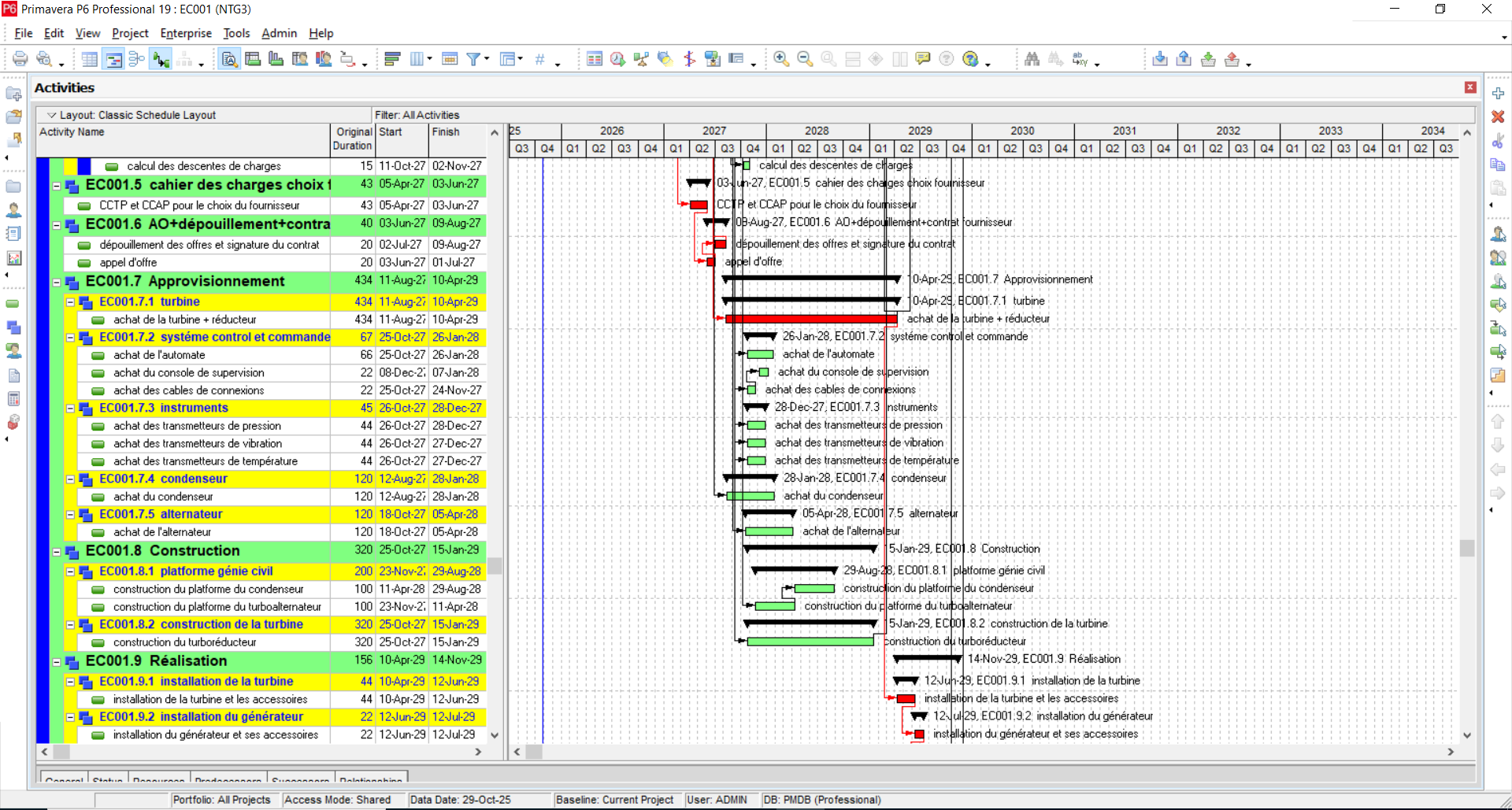Click the Copy icon in right sidebar
Screen dimensions: 1512x810
(1498, 165)
